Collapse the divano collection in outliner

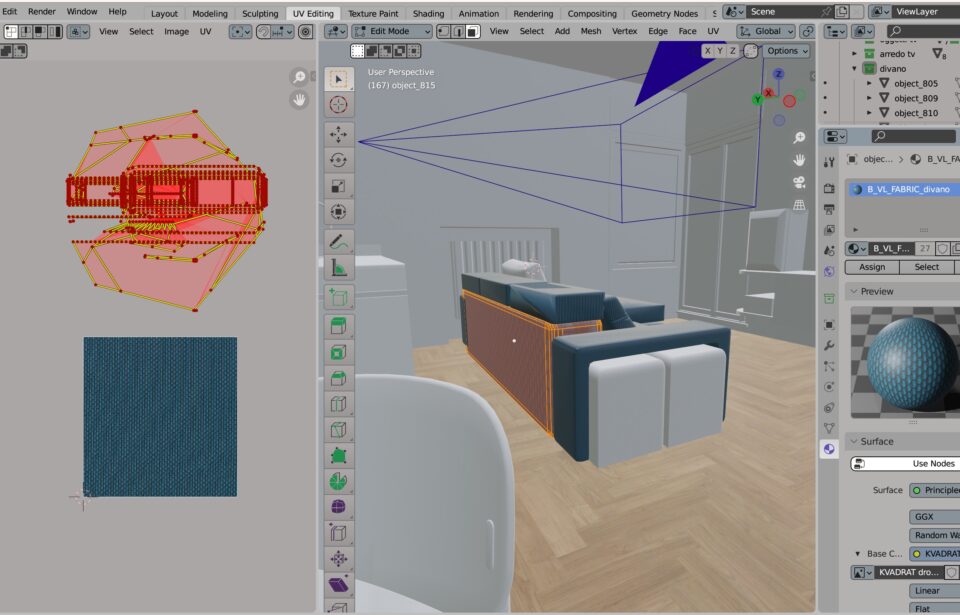854,69
